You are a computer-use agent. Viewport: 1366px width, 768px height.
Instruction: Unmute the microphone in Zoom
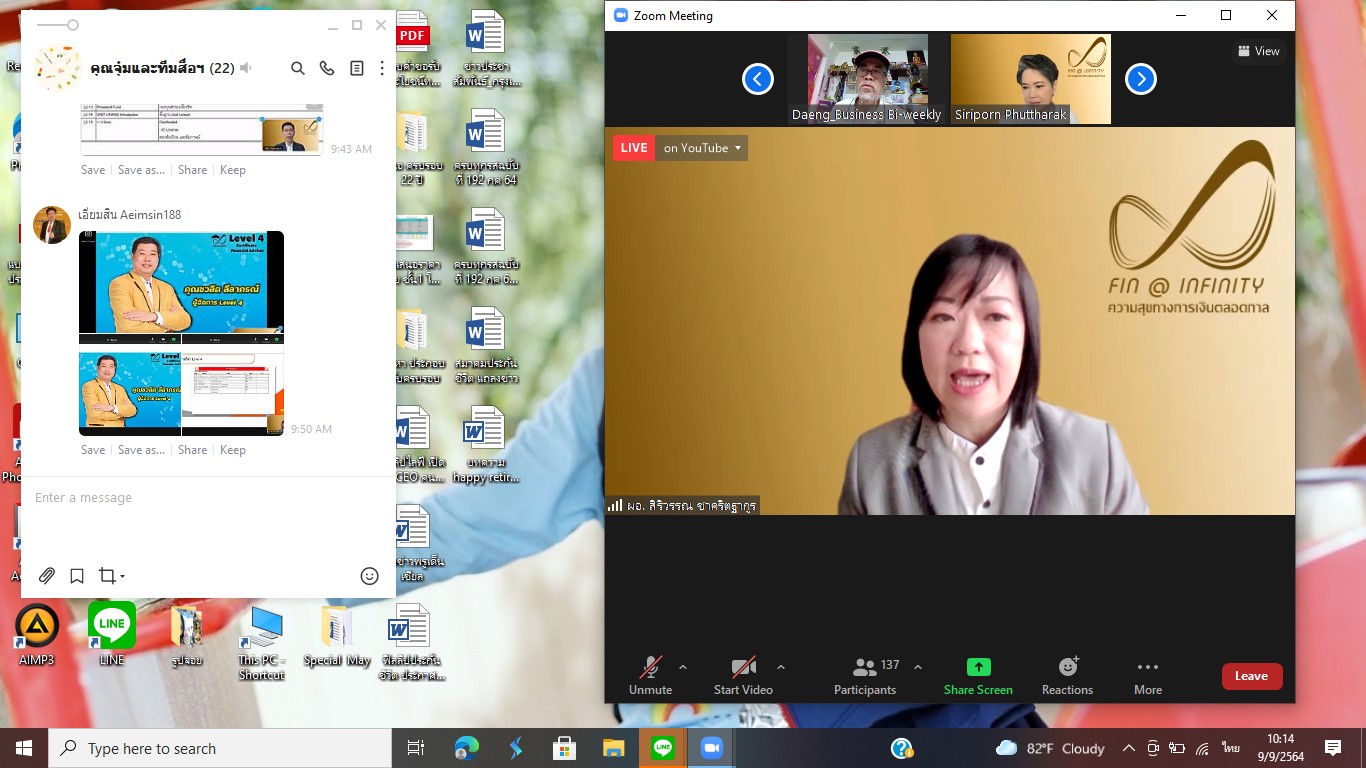pos(650,676)
